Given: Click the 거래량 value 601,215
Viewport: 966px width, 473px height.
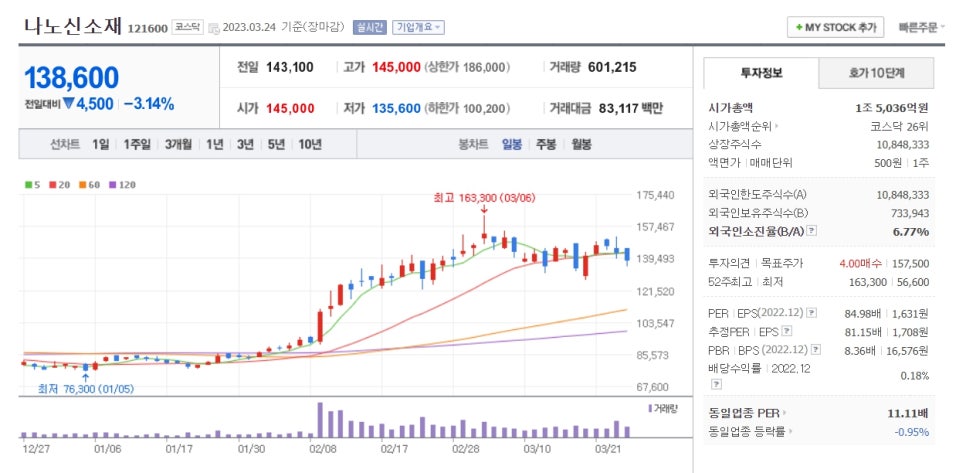Looking at the screenshot, I should coord(612,67).
